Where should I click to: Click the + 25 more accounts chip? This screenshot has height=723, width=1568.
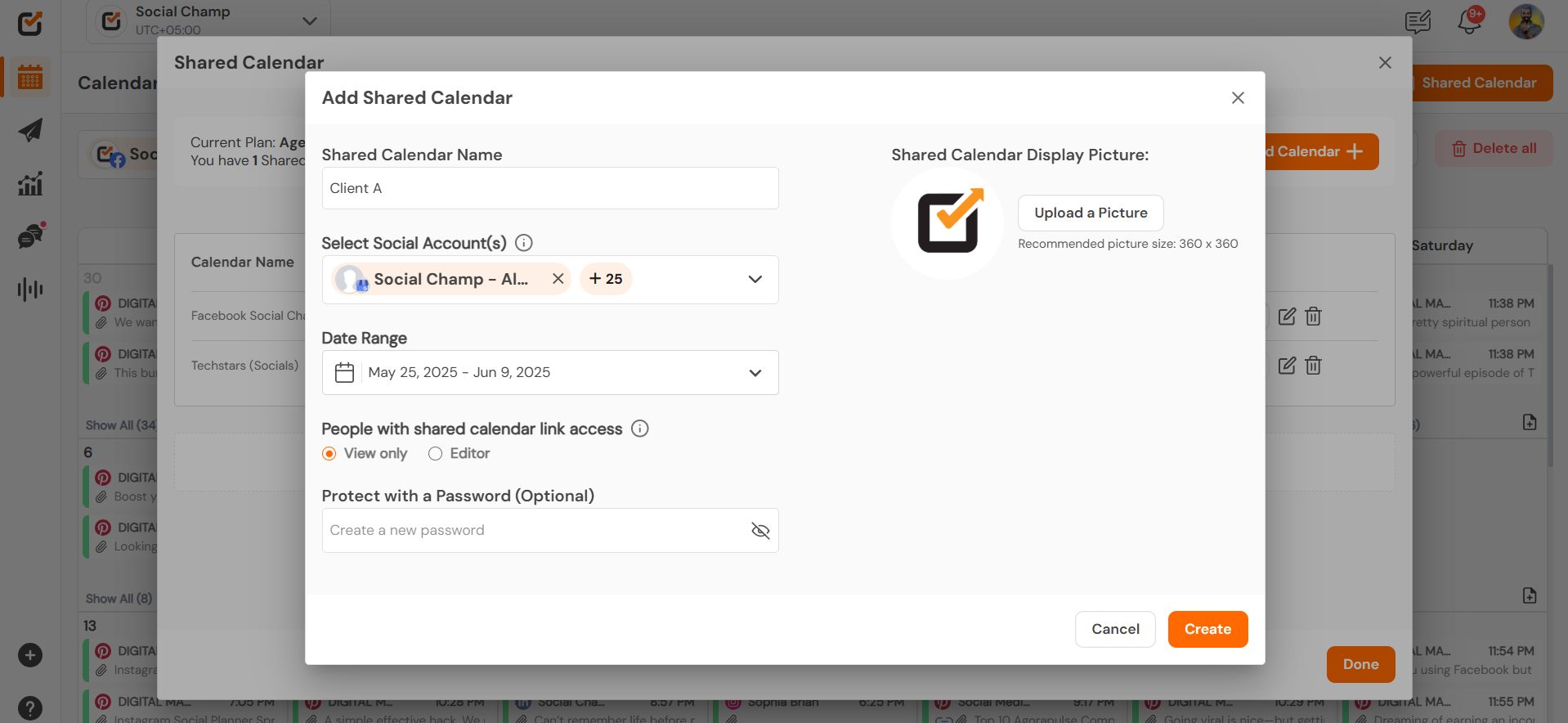pyautogui.click(x=606, y=279)
